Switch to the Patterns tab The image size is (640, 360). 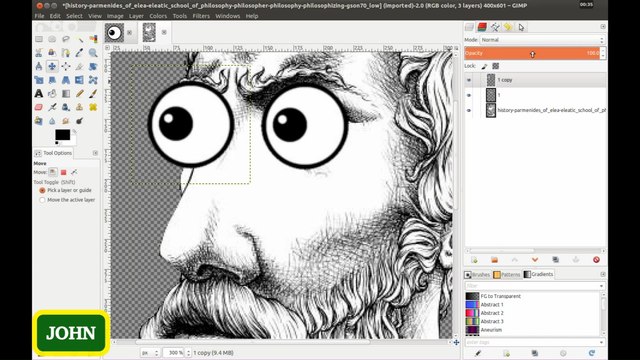coord(507,275)
